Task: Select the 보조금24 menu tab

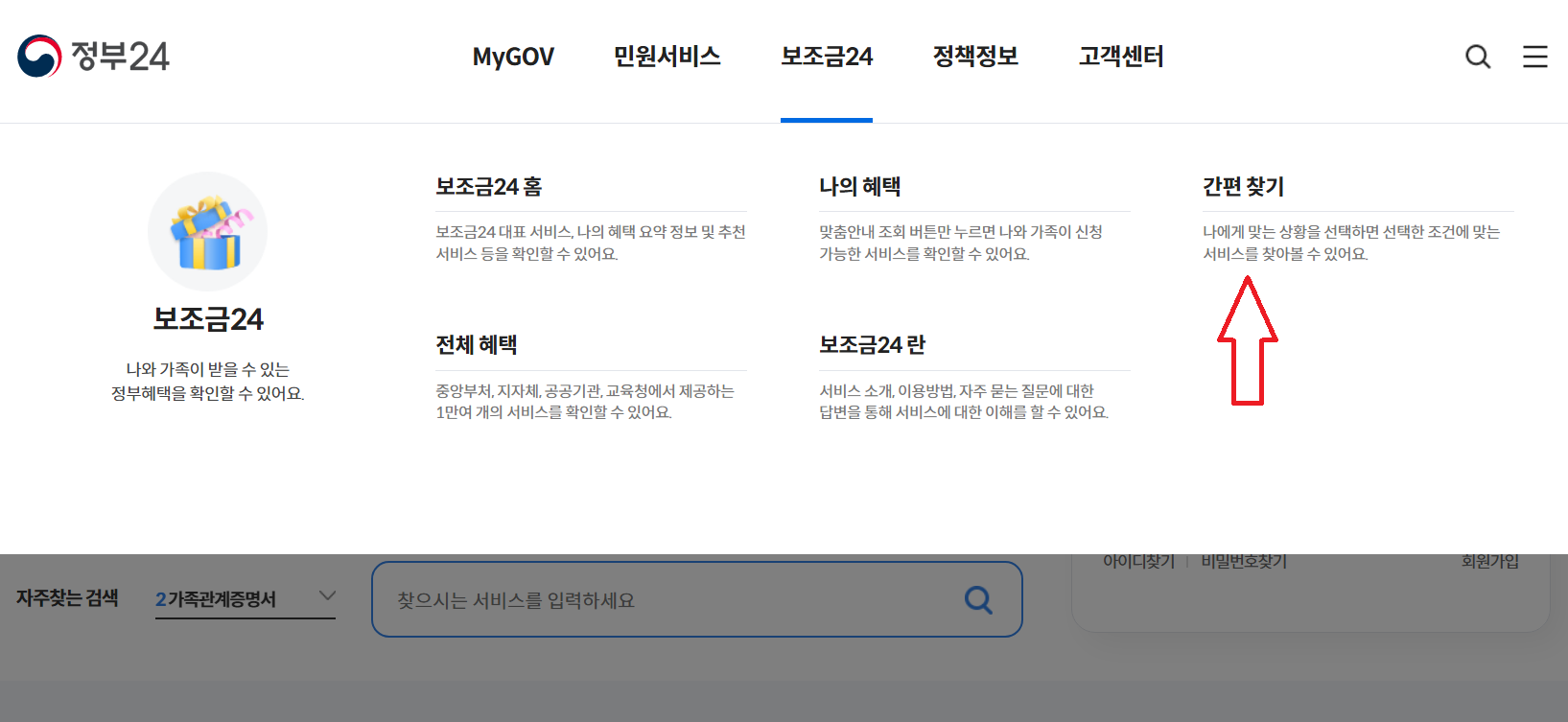Action: coord(827,57)
